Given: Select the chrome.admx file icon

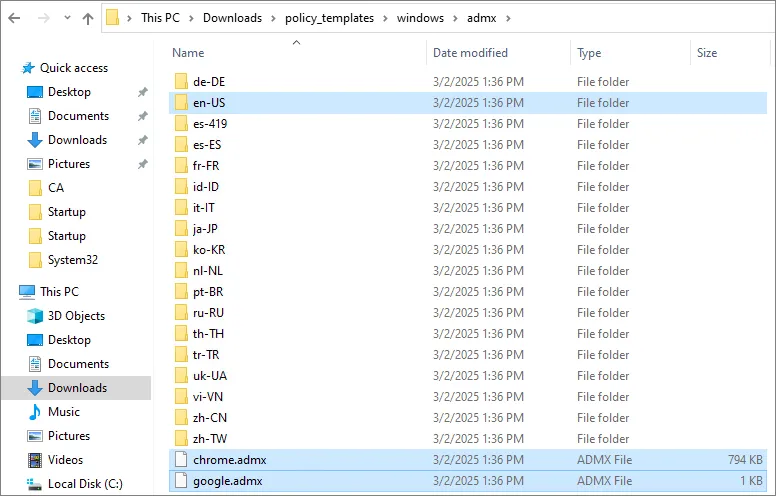Looking at the screenshot, I should tap(181, 460).
